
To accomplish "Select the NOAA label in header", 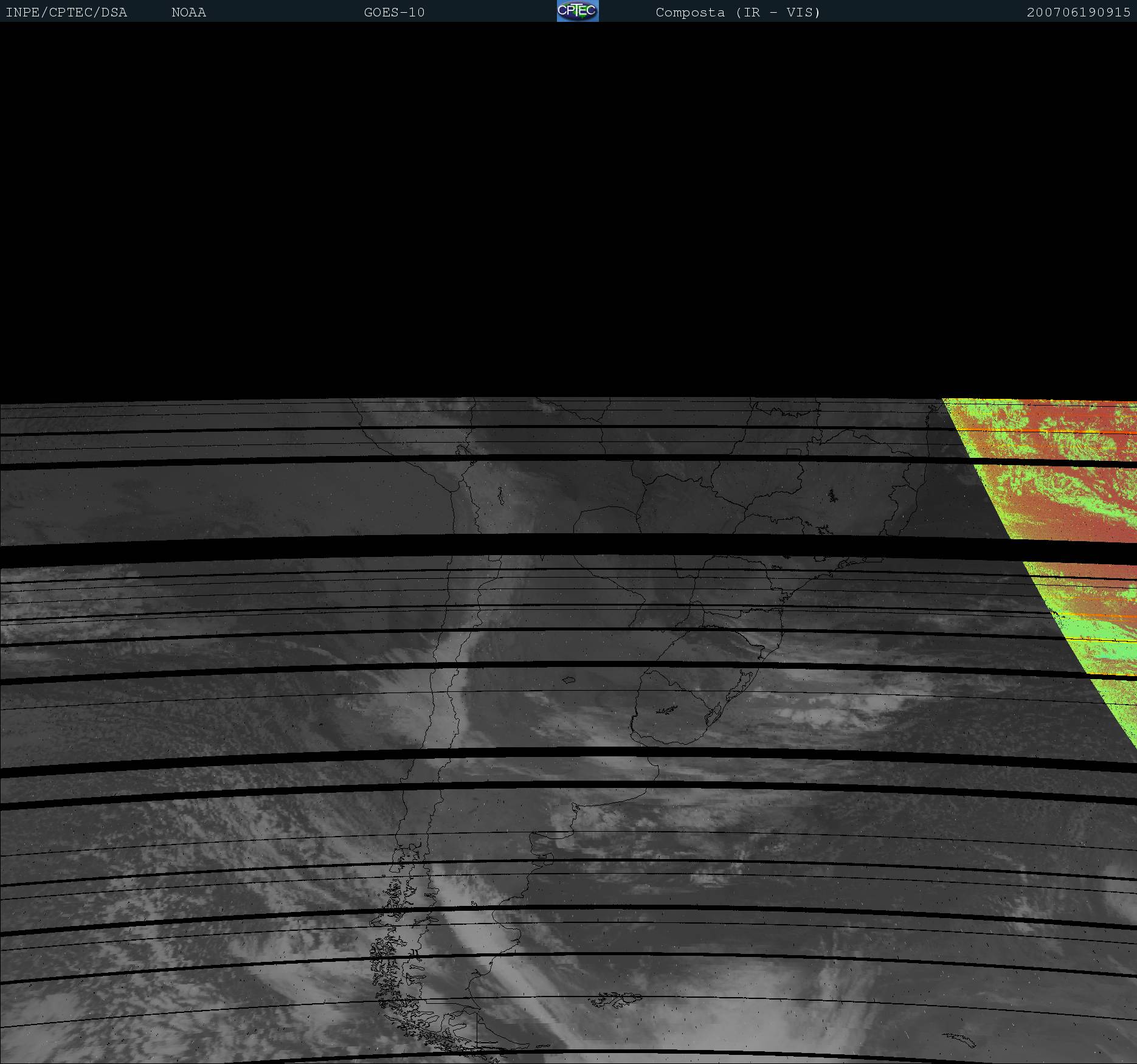I will (x=188, y=13).
